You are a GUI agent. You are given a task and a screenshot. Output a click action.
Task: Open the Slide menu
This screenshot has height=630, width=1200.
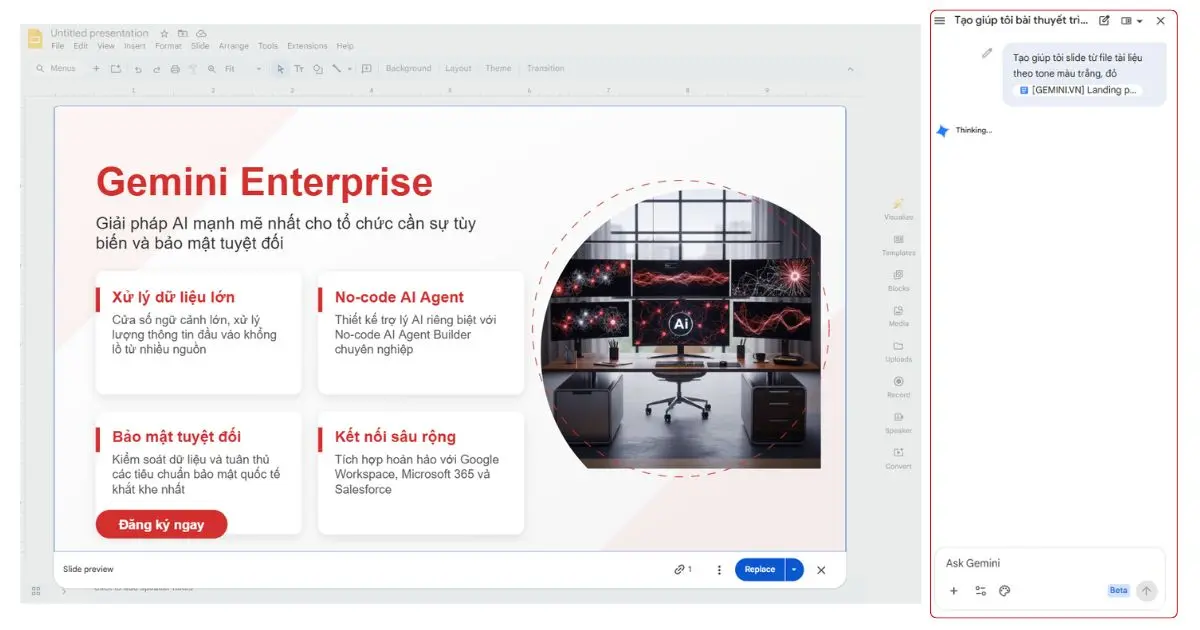pos(200,46)
